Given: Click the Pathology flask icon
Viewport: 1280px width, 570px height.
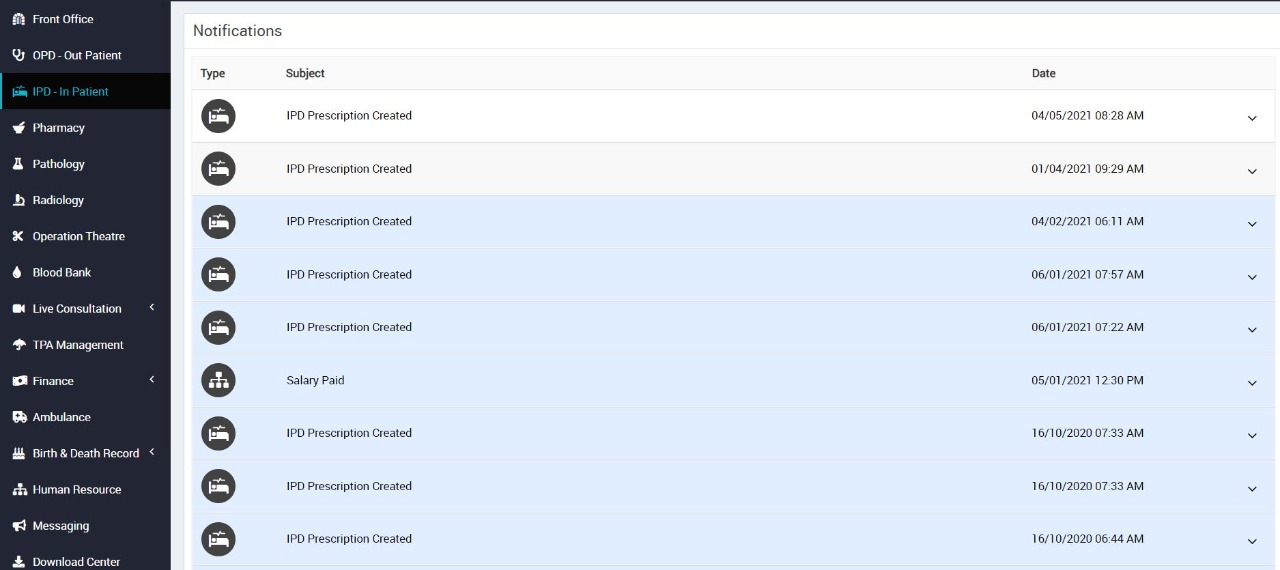Looking at the screenshot, I should (x=18, y=164).
